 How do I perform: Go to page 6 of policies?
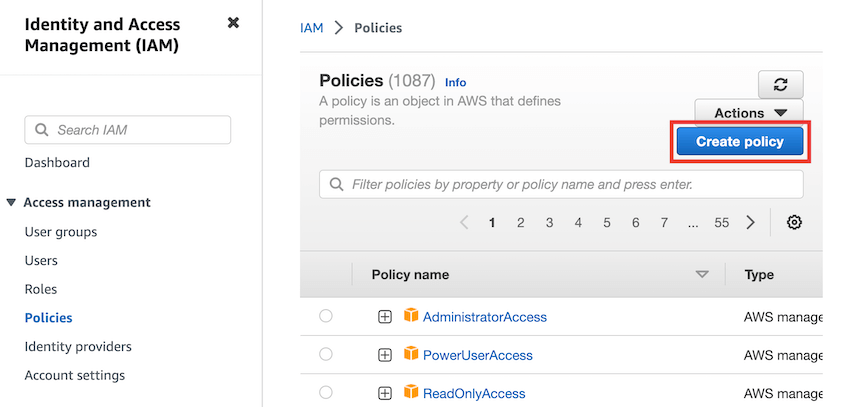pos(635,223)
